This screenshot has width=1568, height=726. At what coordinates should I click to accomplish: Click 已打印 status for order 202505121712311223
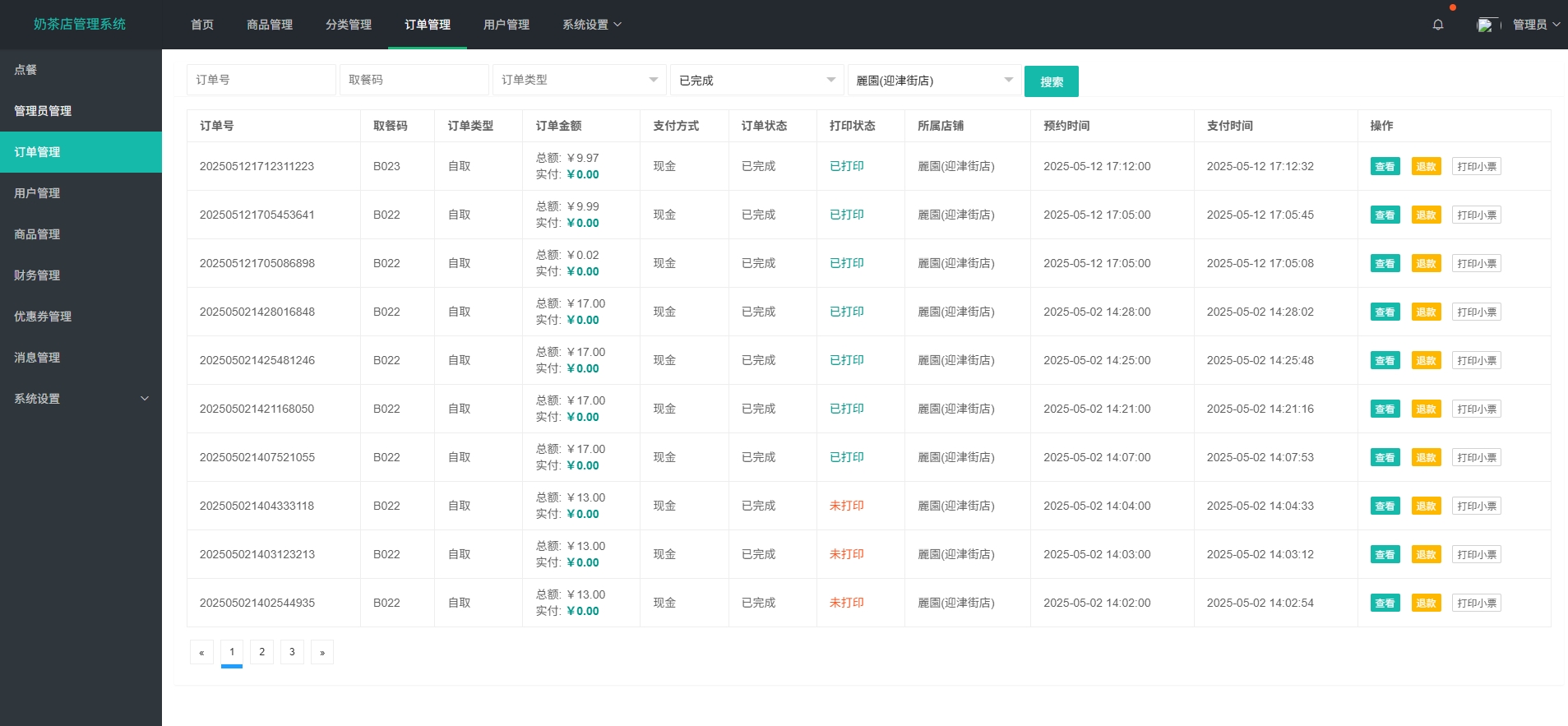click(846, 166)
